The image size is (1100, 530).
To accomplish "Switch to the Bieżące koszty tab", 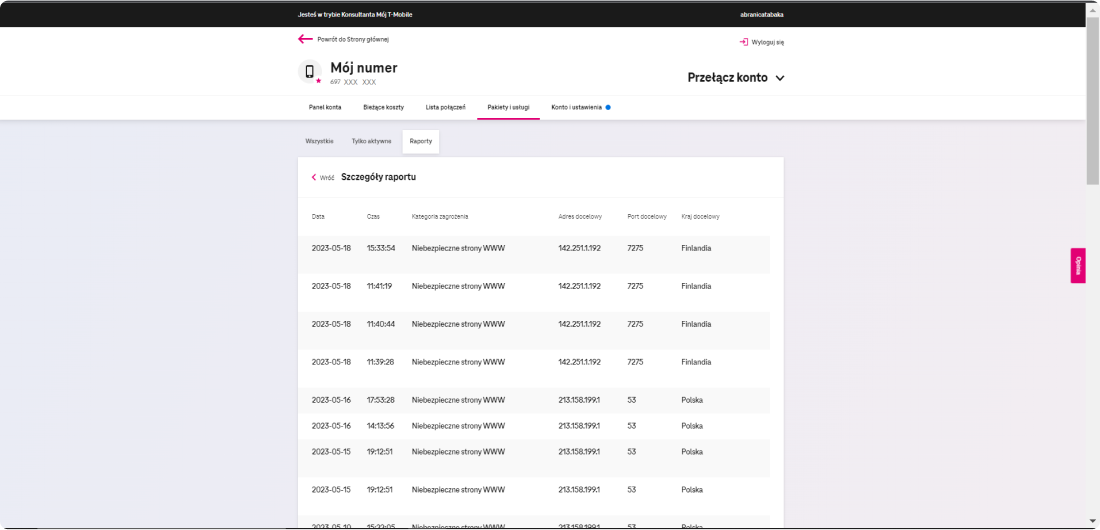I will pos(383,107).
